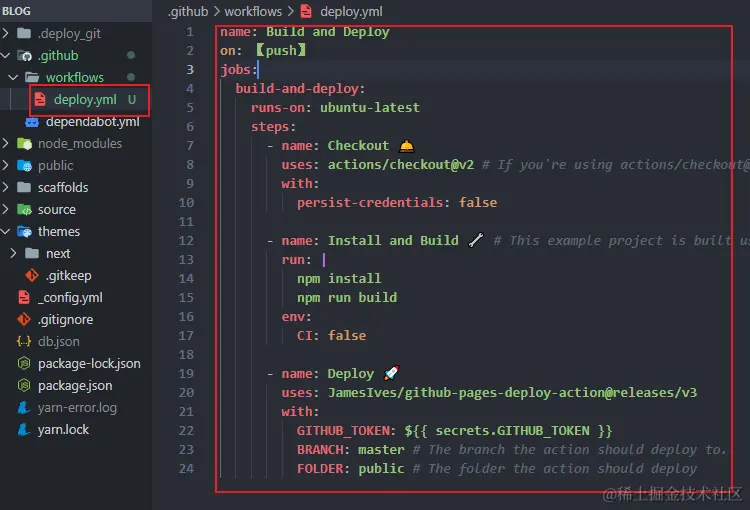Click the deploy.yml file icon in explorer
750x510 pixels.
click(x=40, y=99)
